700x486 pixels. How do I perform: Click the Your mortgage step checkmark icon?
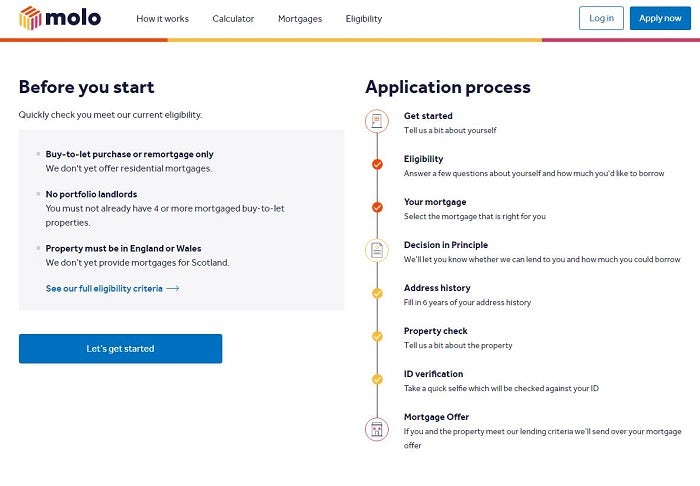(x=377, y=207)
